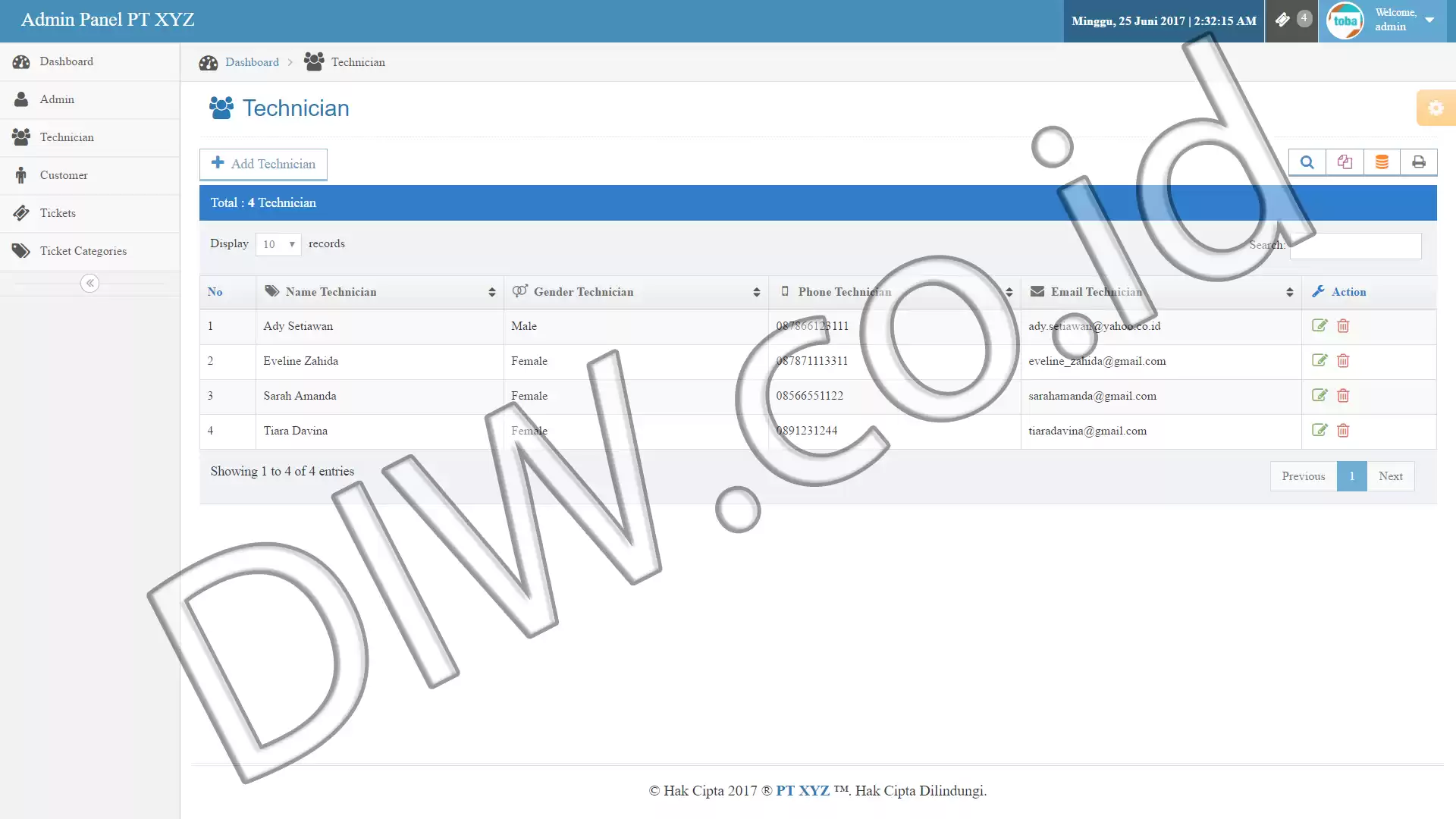This screenshot has height=819, width=1456.
Task: Delete technician Ady Setiawan
Action: point(1343,325)
